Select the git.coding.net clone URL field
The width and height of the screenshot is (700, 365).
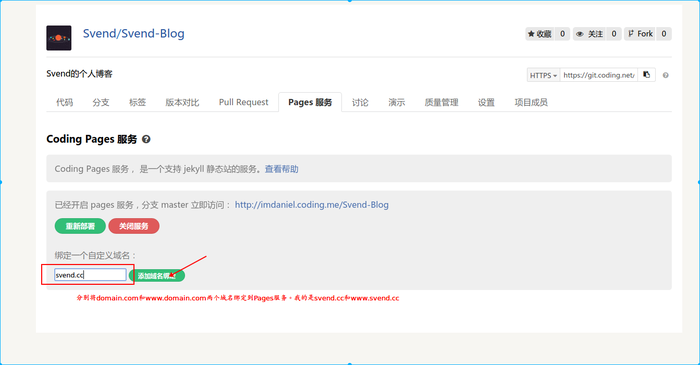599,75
